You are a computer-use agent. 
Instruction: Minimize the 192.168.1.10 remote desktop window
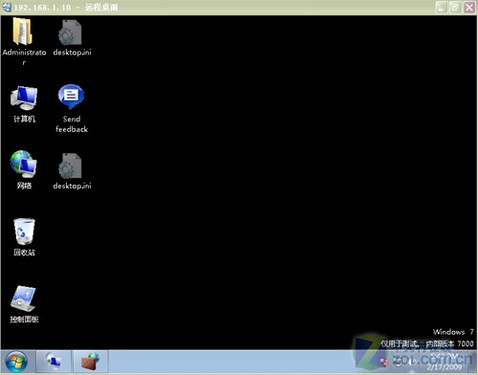click(x=441, y=7)
